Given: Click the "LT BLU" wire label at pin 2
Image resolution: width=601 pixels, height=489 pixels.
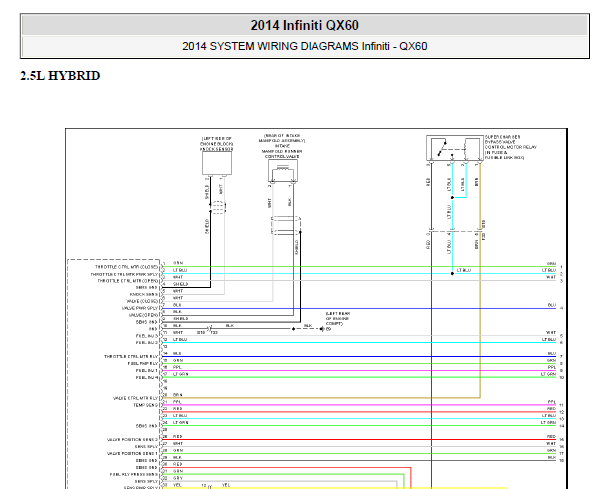Looking at the screenshot, I should pos(180,270).
